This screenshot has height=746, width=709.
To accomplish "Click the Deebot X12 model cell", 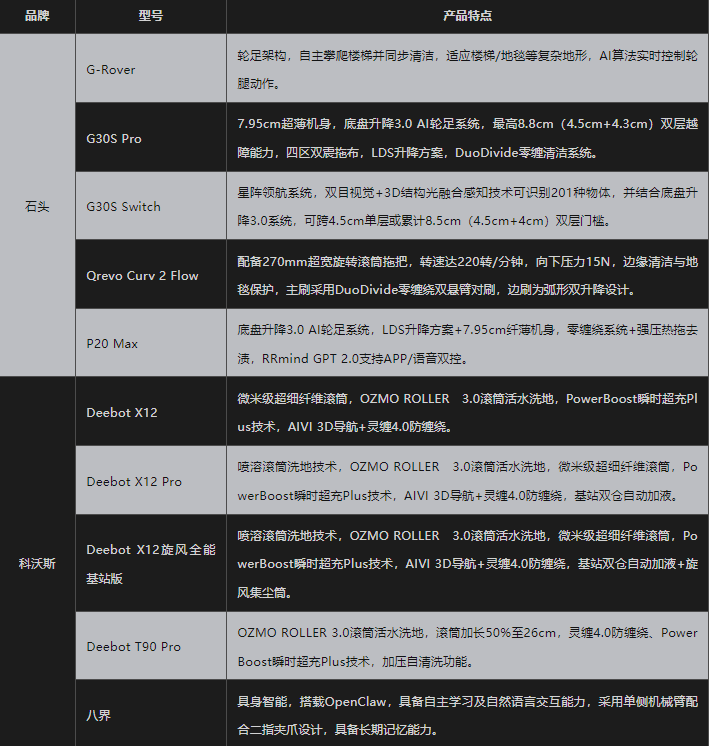I will pyautogui.click(x=121, y=412).
